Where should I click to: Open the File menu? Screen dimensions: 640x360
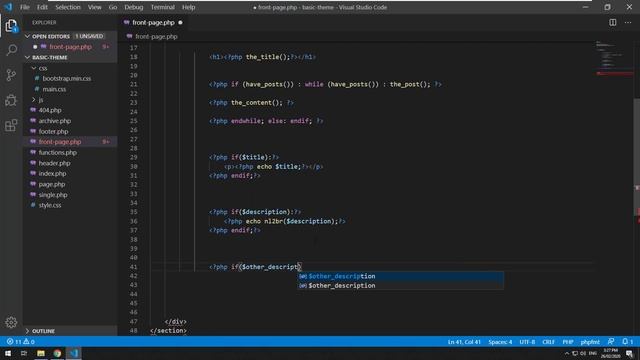[25, 7]
